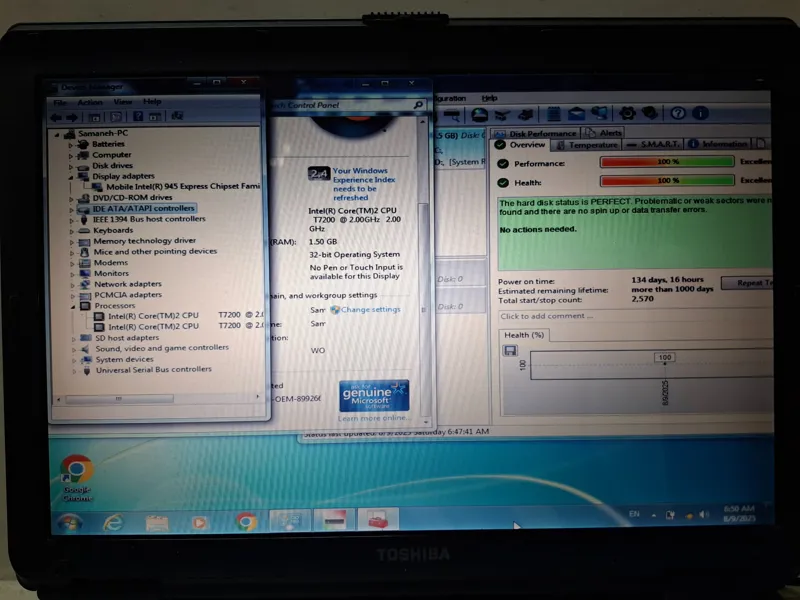Viewport: 800px width, 600px height.
Task: Collapse the Processors node
Action: click(73, 307)
